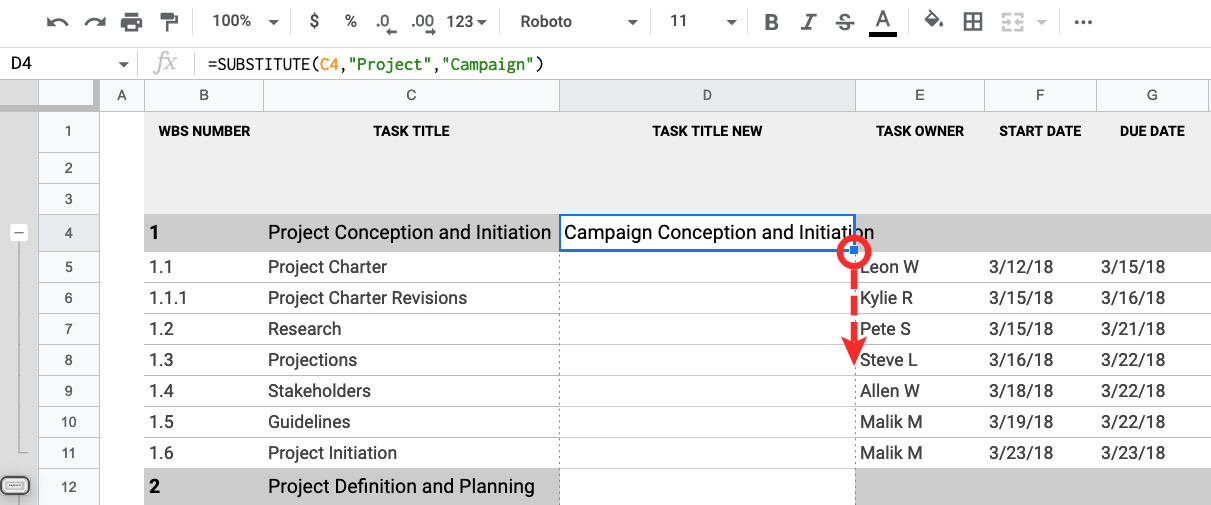
Task: Collapse the row group minus button
Action: click(18, 233)
